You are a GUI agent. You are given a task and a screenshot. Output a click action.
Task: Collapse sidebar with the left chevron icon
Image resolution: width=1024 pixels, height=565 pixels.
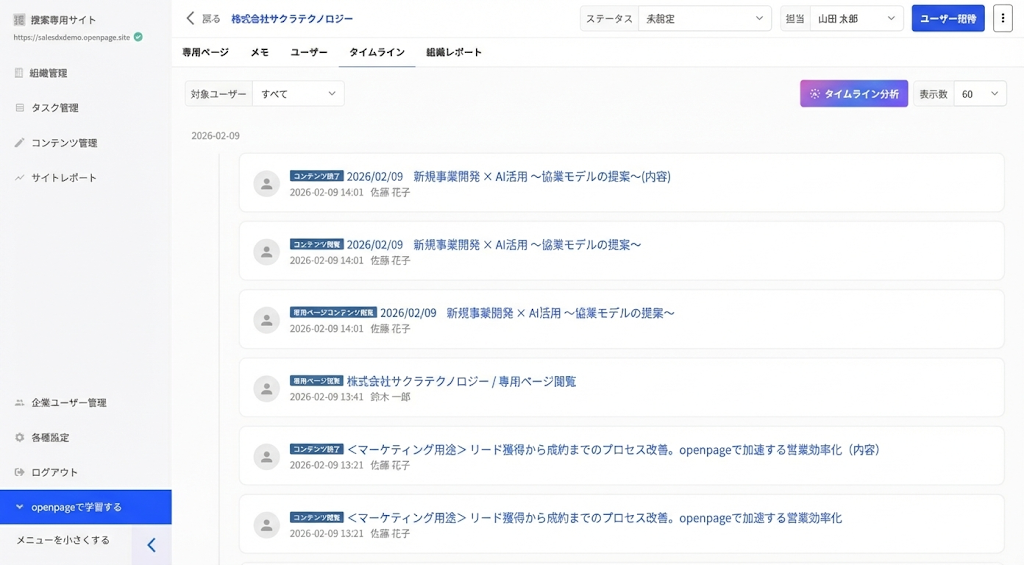pos(152,545)
